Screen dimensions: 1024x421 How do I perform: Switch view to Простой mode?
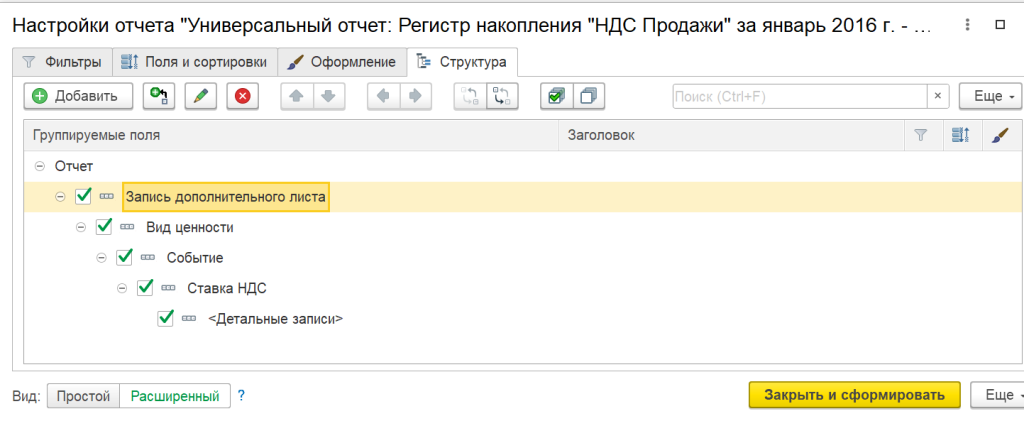84,396
